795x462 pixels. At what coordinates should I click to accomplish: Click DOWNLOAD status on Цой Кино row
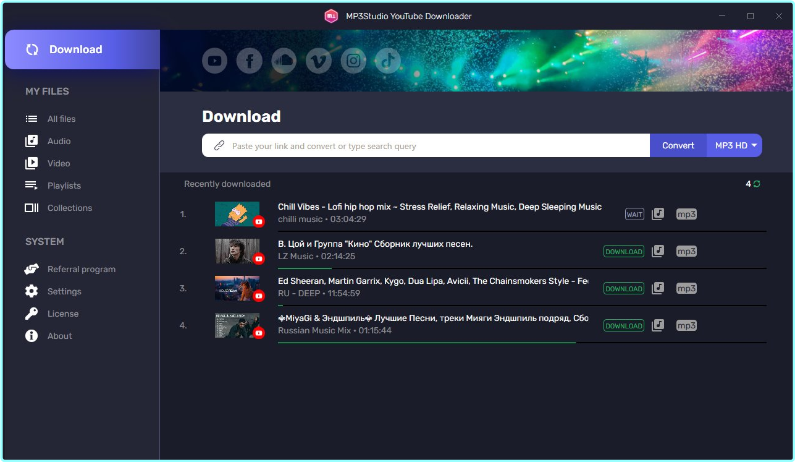(624, 252)
